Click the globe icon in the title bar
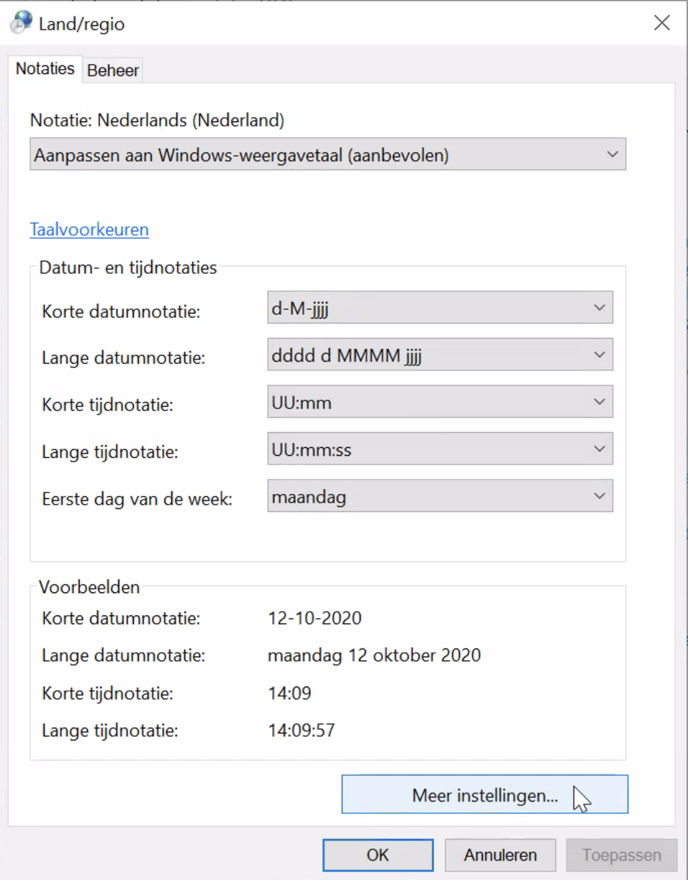 point(20,23)
